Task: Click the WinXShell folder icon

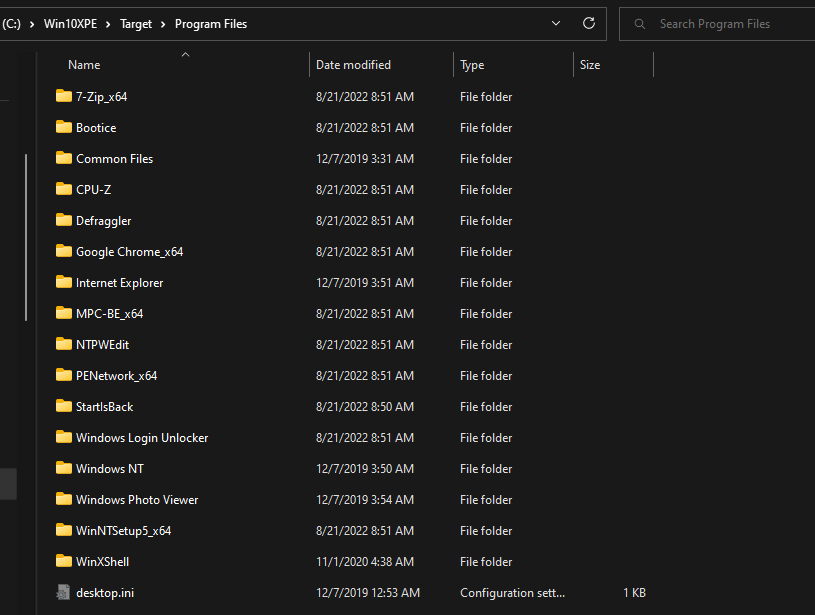Action: (x=63, y=561)
